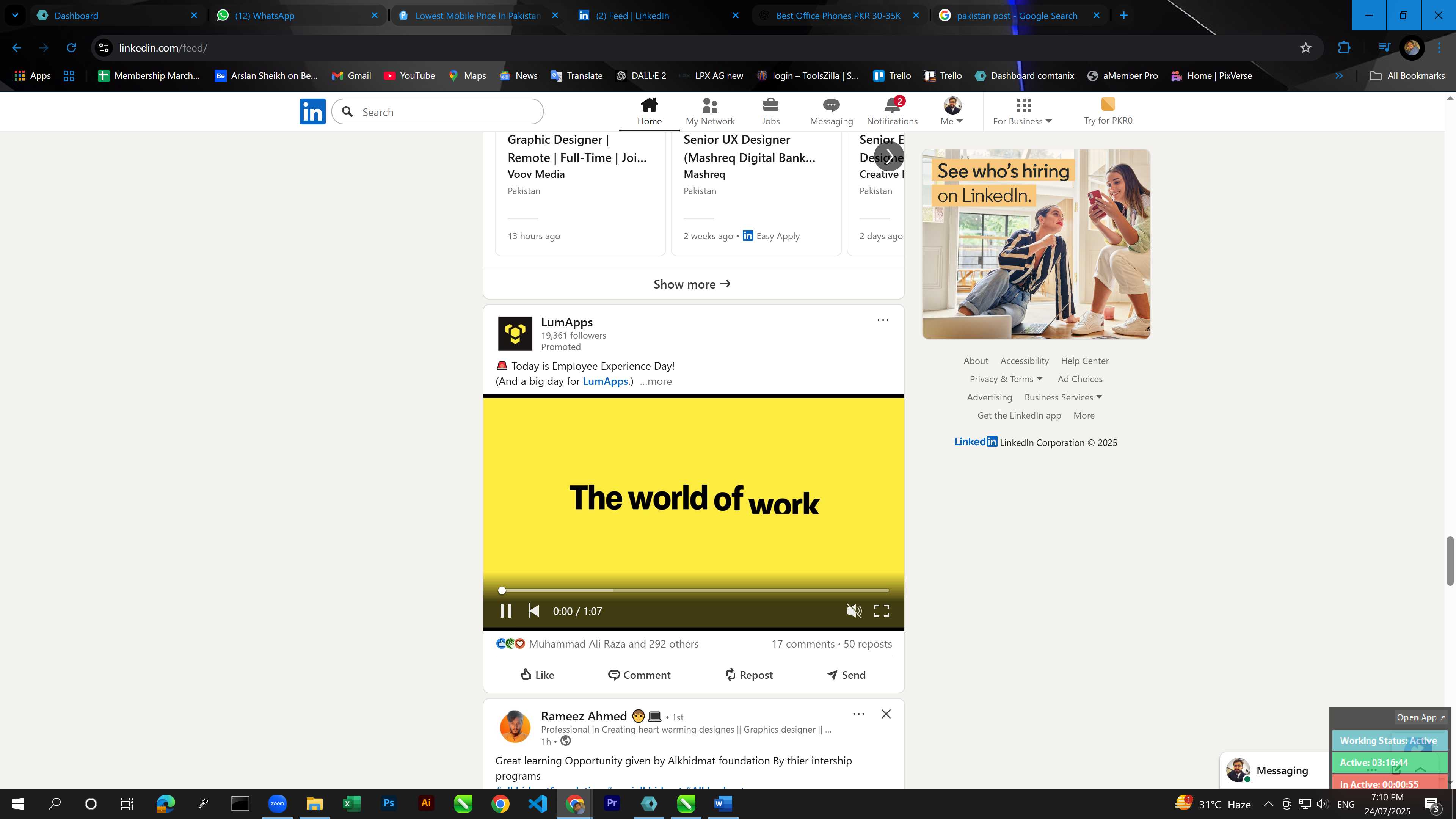View the 50 reposts
The image size is (1456, 819).
(868, 644)
